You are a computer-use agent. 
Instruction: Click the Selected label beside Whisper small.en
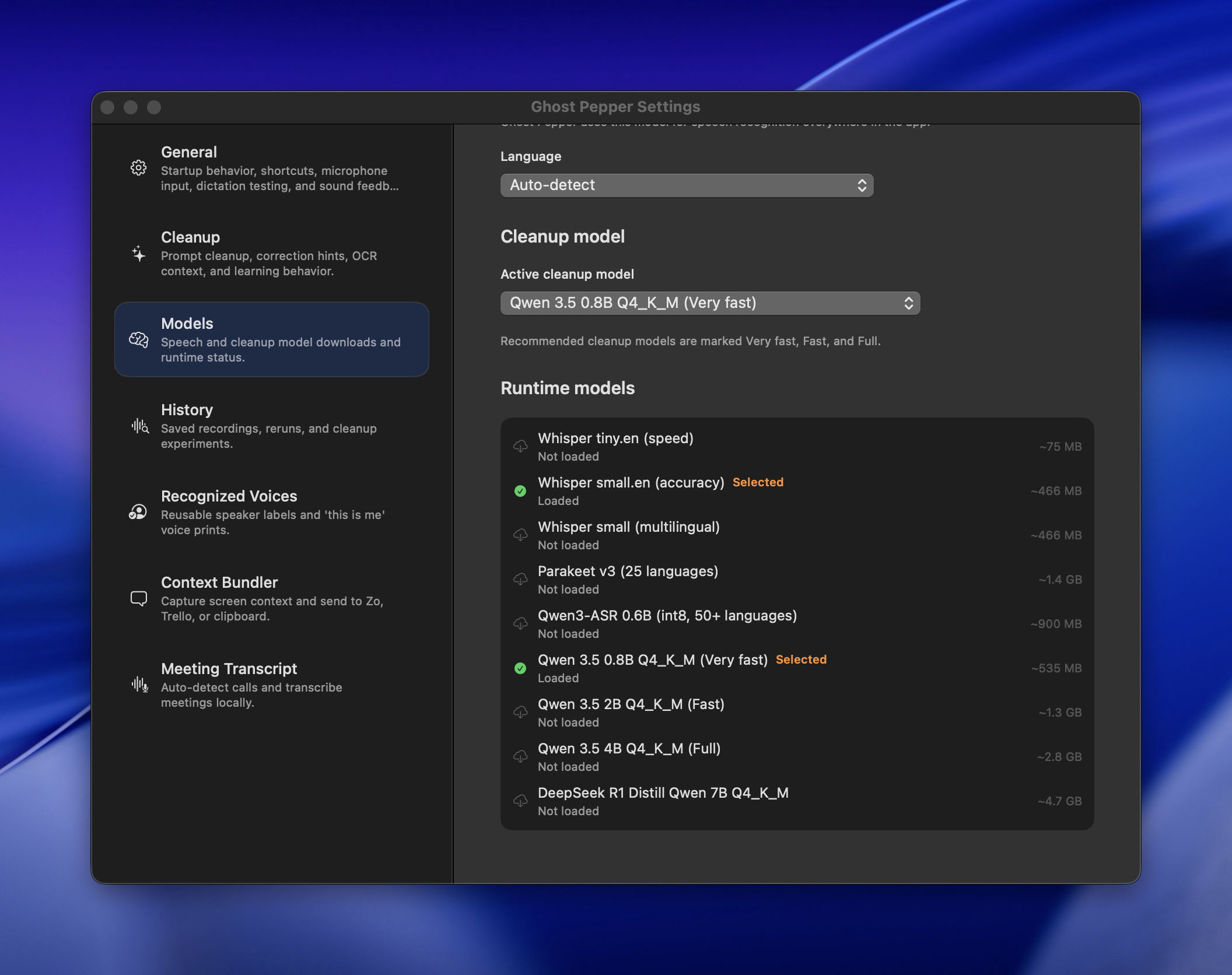pos(758,482)
